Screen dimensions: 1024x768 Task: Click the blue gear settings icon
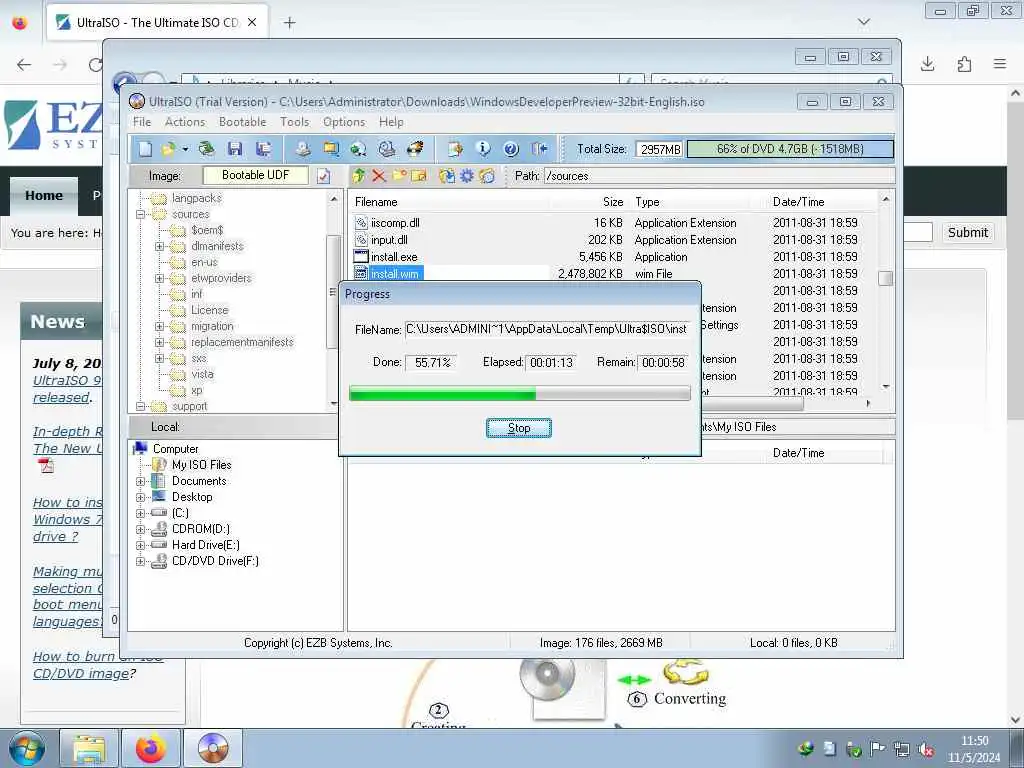[467, 176]
